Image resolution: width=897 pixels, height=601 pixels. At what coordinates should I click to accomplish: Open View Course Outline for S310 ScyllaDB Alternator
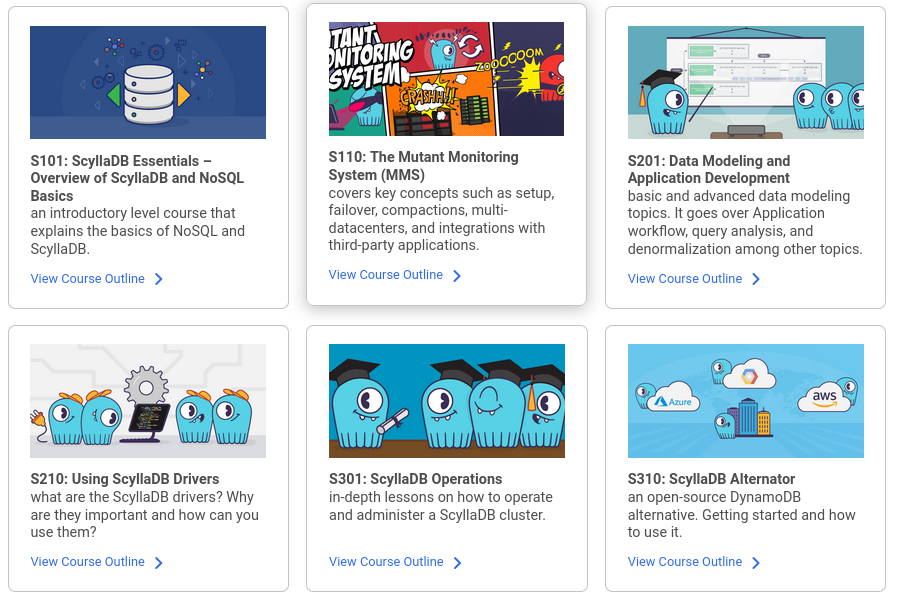click(x=685, y=562)
